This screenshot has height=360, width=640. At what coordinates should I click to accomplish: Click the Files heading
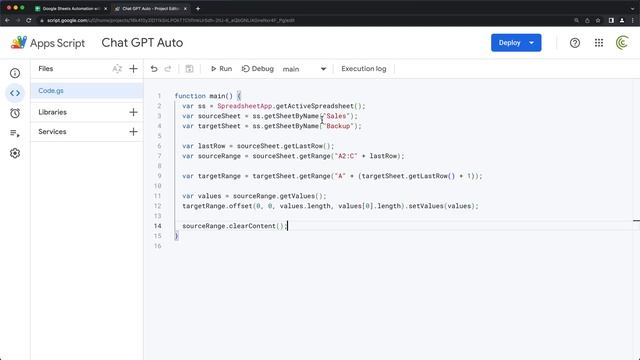pos(46,69)
